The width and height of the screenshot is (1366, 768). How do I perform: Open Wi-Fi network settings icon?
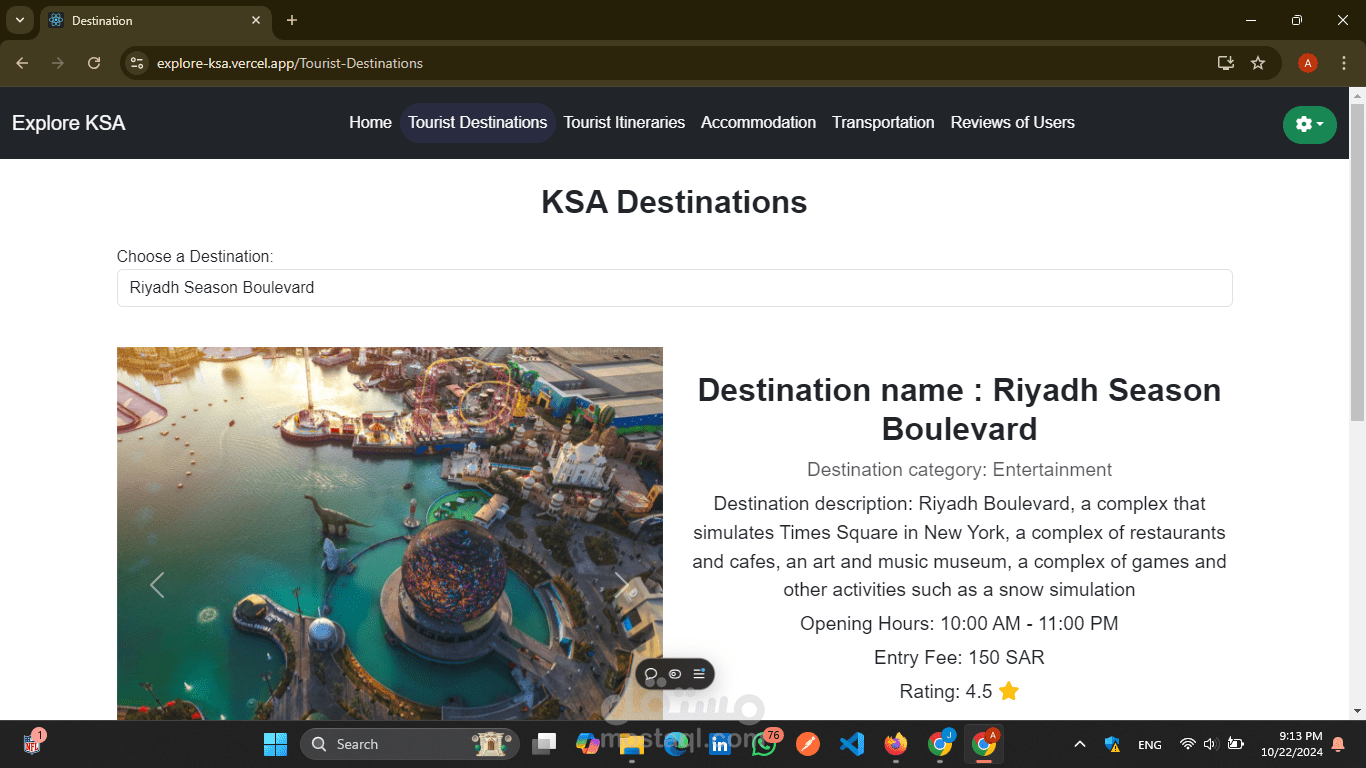coord(1188,744)
